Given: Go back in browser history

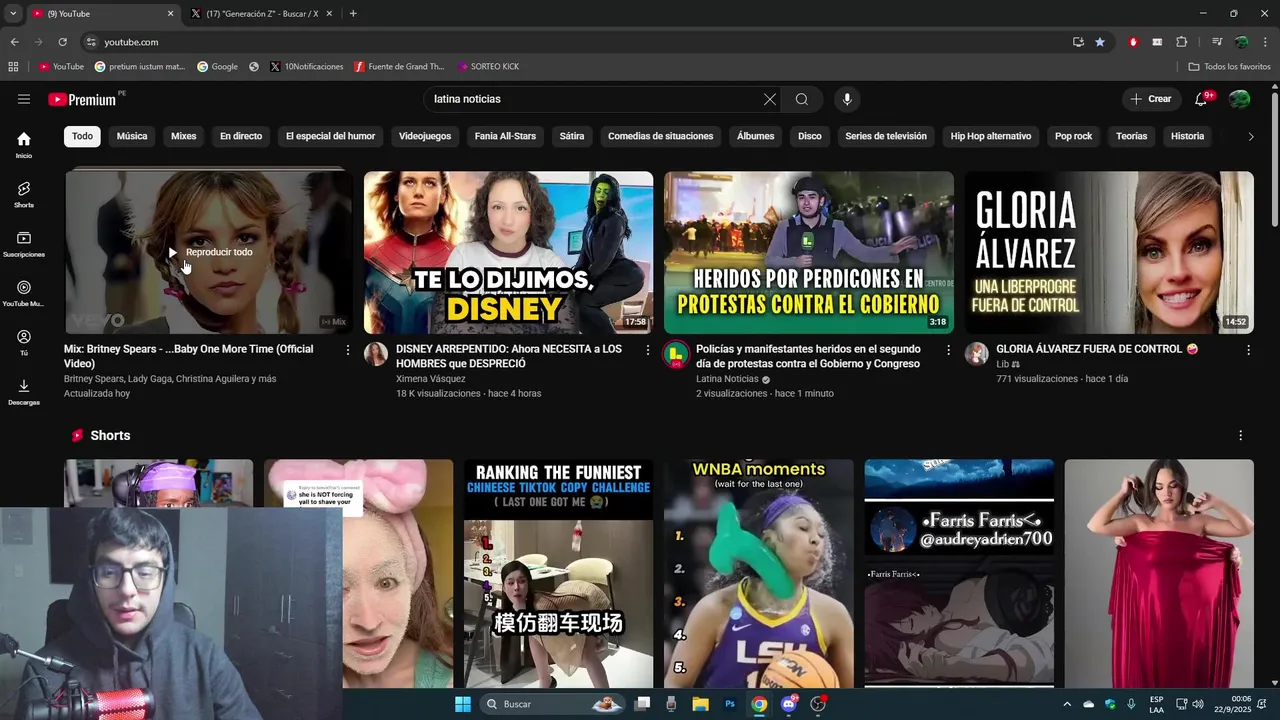Looking at the screenshot, I should click(14, 42).
